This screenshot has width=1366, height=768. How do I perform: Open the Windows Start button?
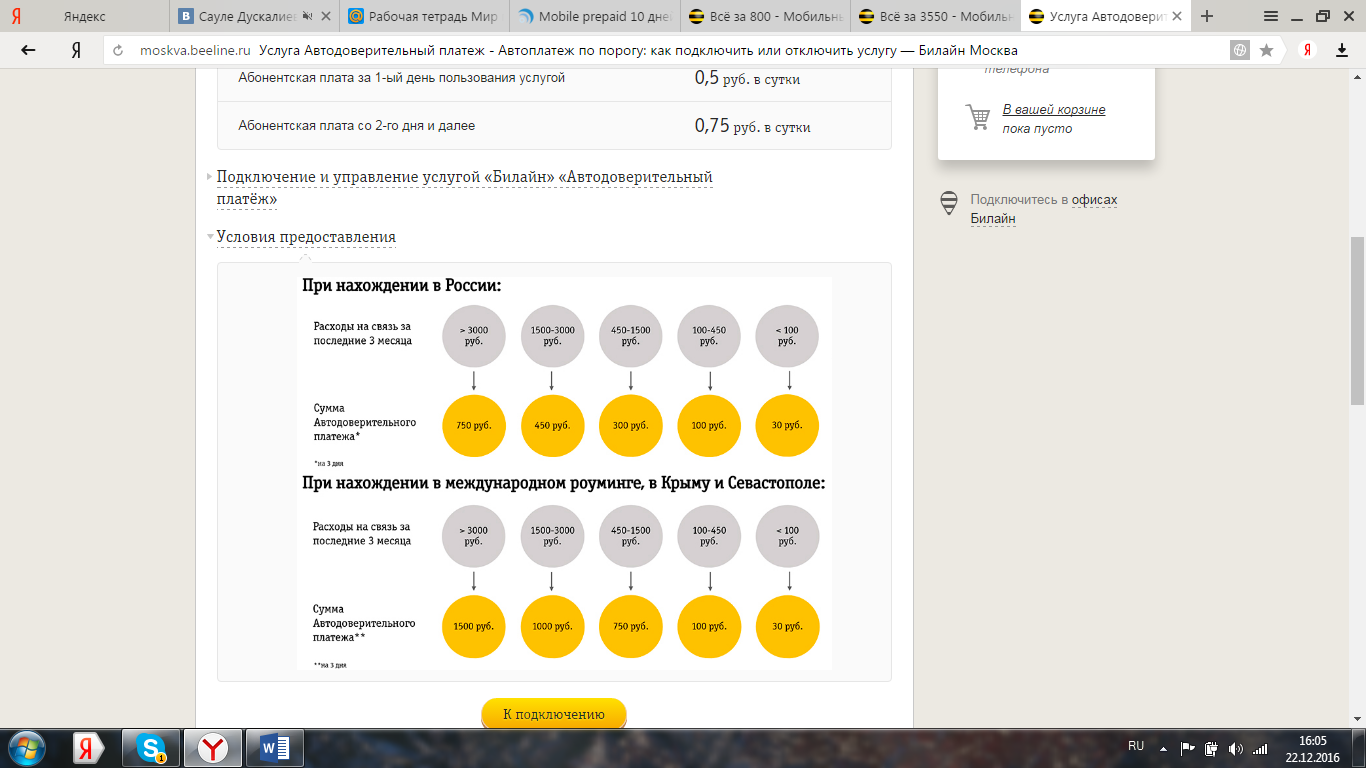26,748
